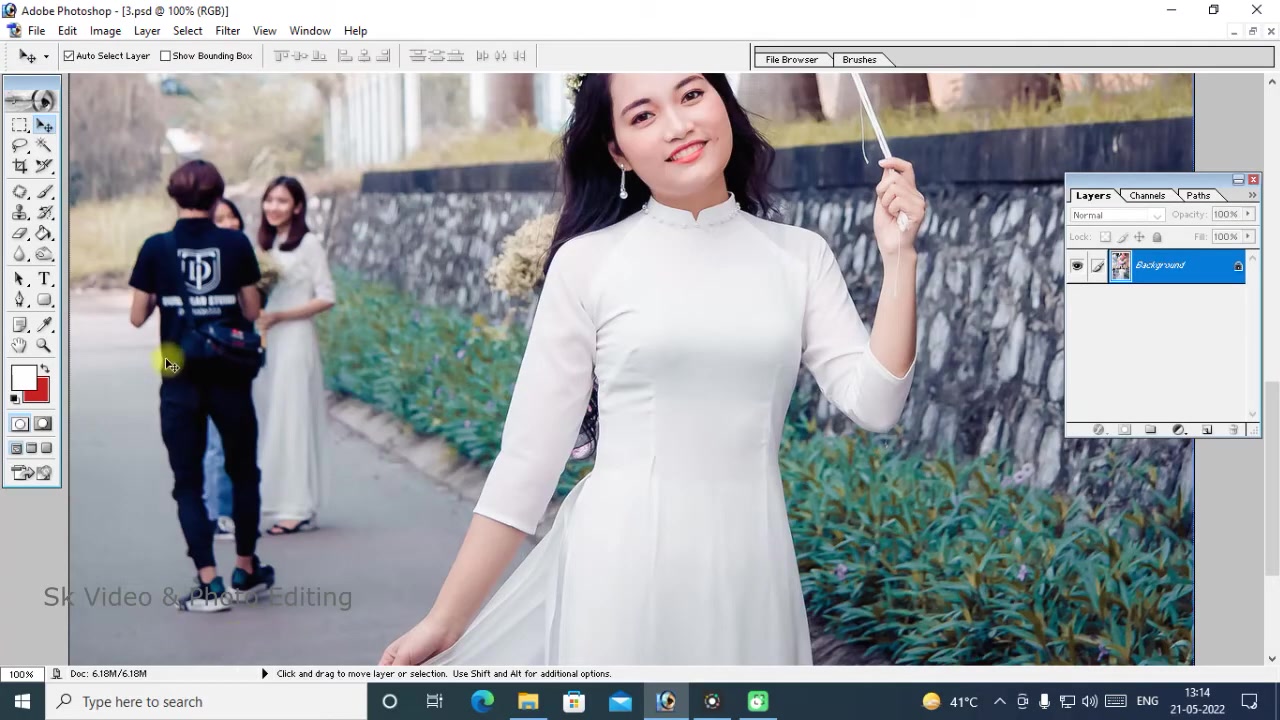Click the Windows search box

[x=205, y=701]
